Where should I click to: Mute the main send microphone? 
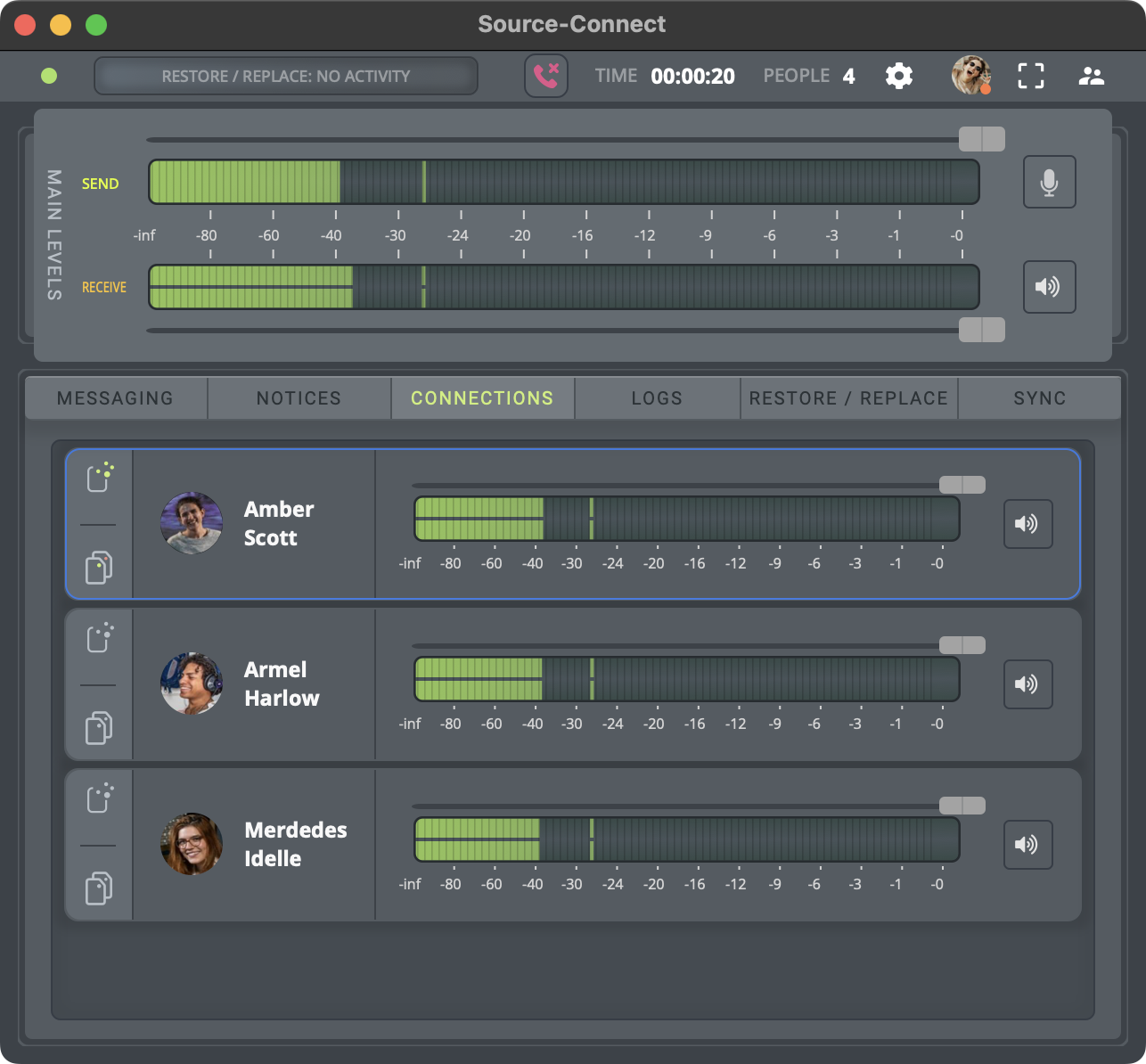tap(1049, 182)
